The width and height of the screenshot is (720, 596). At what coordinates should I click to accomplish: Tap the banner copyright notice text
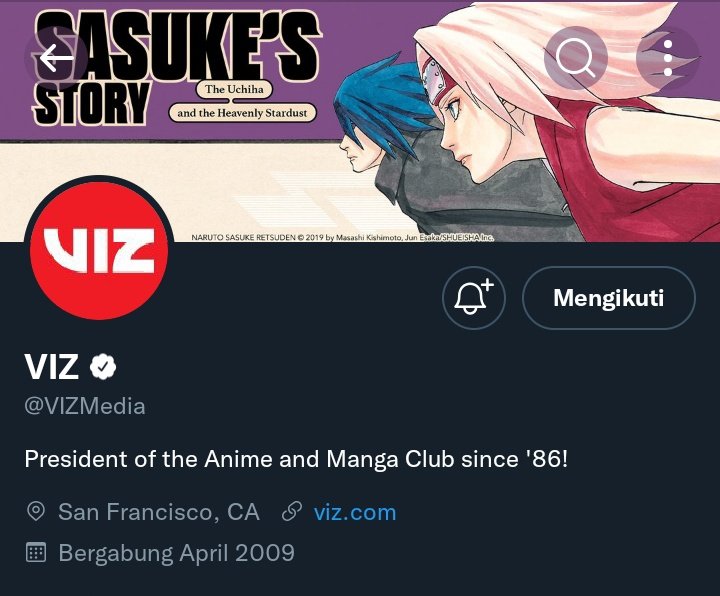tap(343, 237)
